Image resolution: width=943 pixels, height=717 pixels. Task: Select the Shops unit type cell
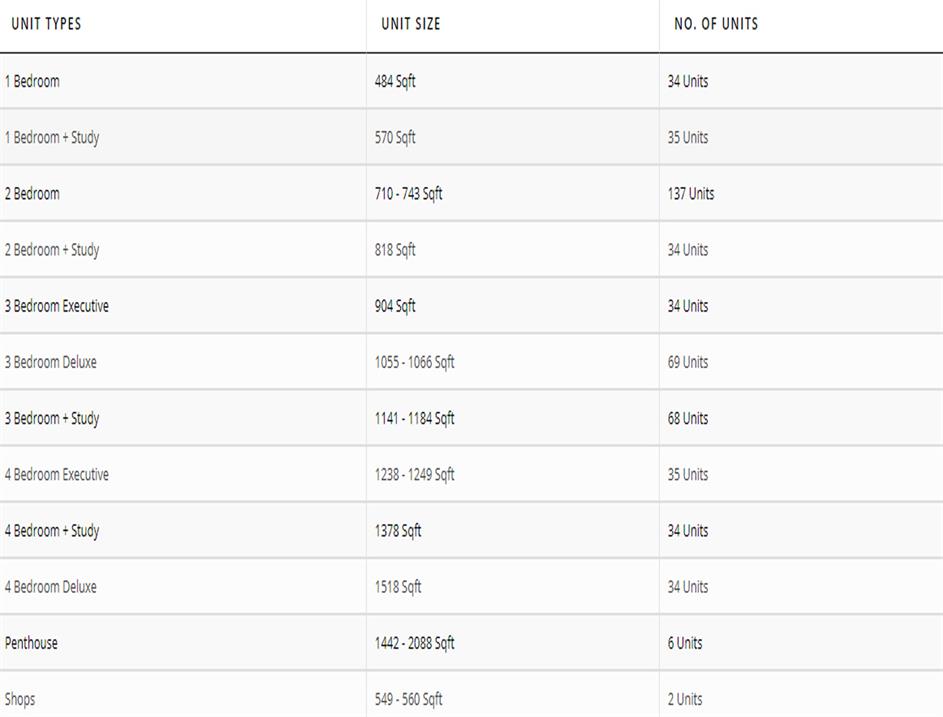click(x=20, y=699)
